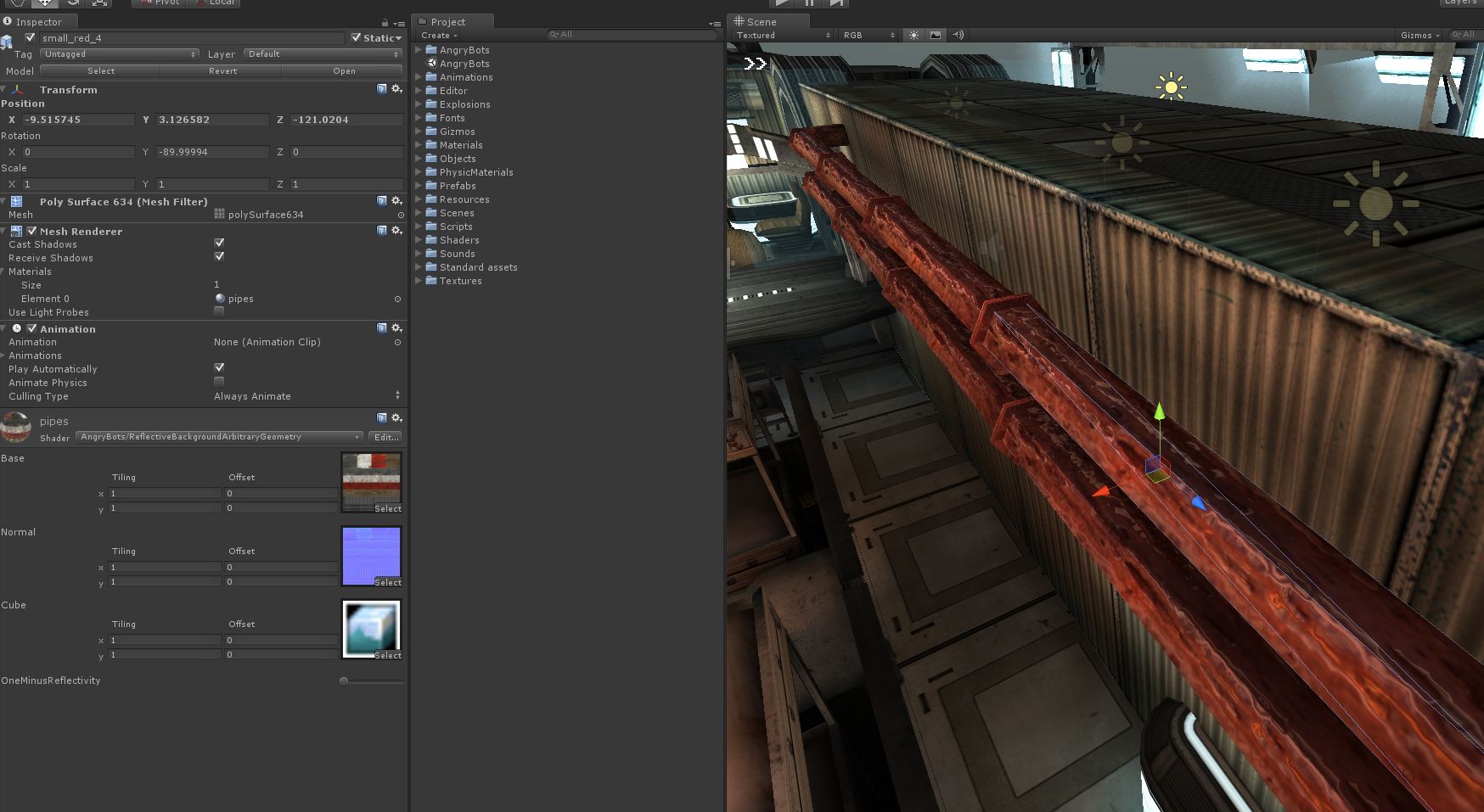Screen dimensions: 1484x812
Task: Toggle scene lighting sun icon
Action: [913, 36]
